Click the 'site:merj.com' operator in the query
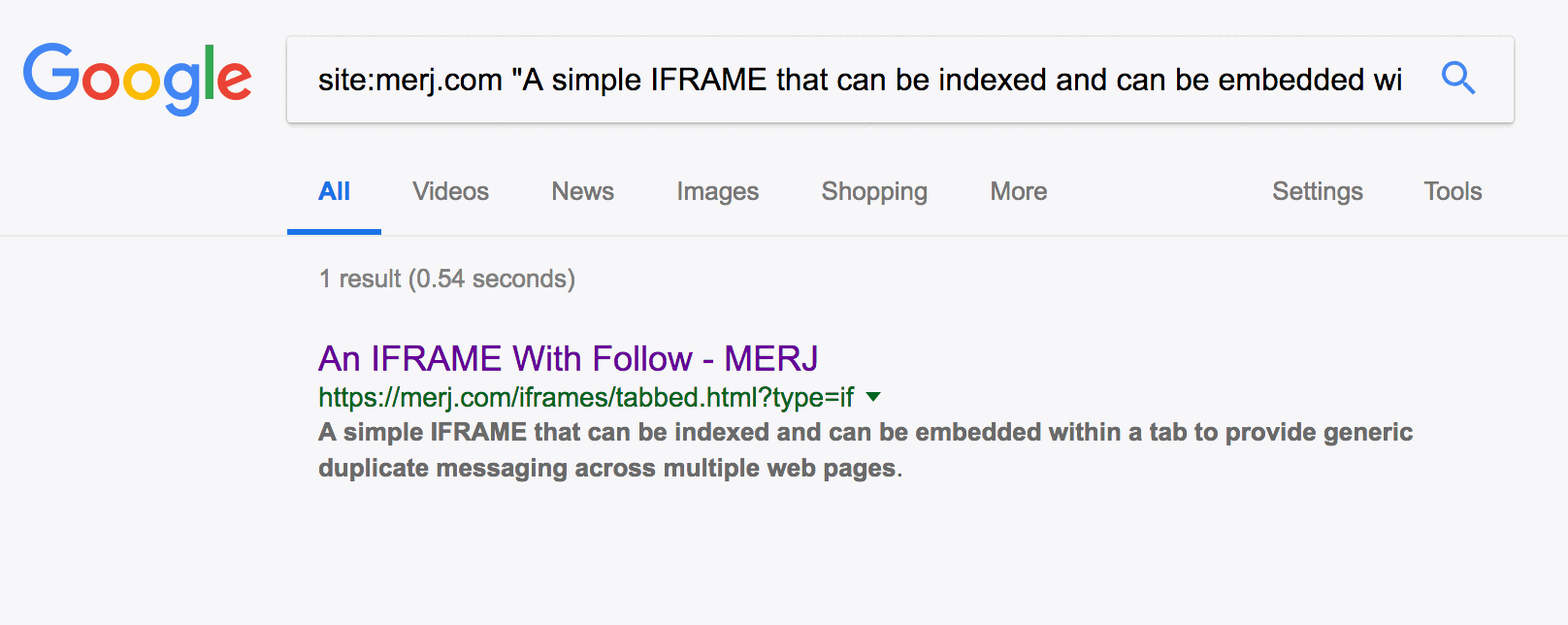1568x625 pixels. click(409, 80)
